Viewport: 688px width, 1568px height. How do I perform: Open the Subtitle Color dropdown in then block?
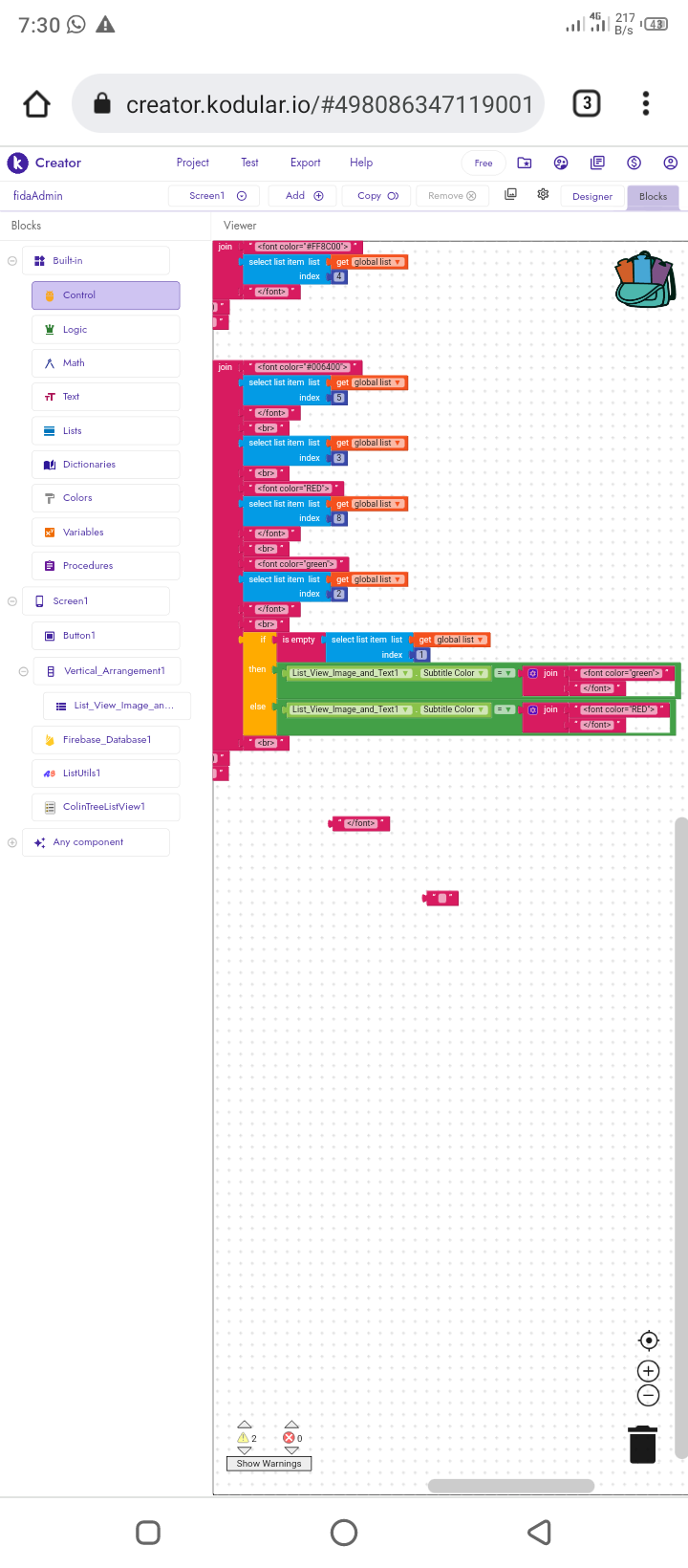(453, 673)
